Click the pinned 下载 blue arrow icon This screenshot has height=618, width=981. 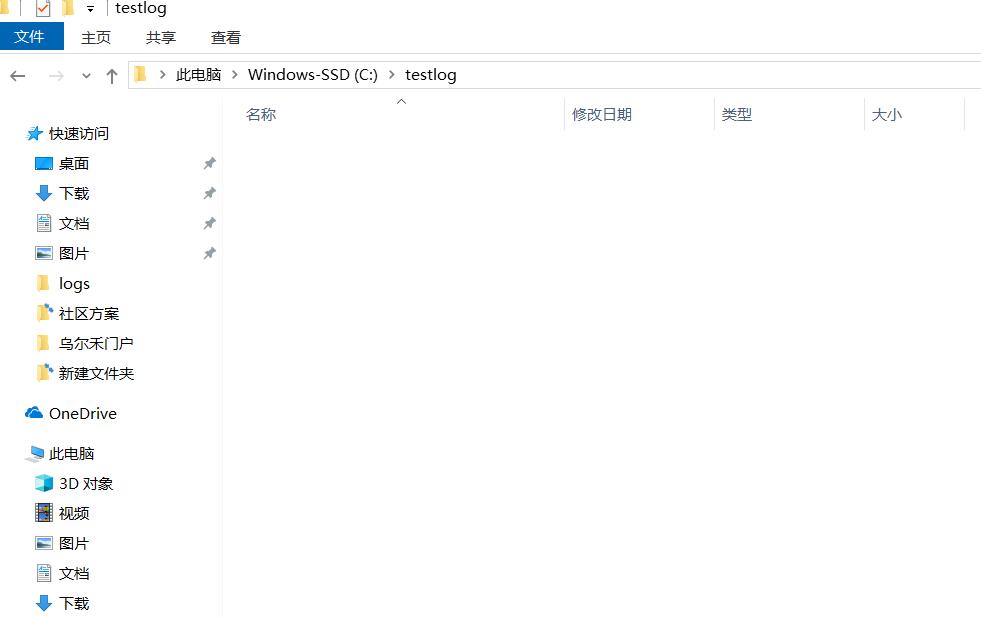pyautogui.click(x=44, y=193)
